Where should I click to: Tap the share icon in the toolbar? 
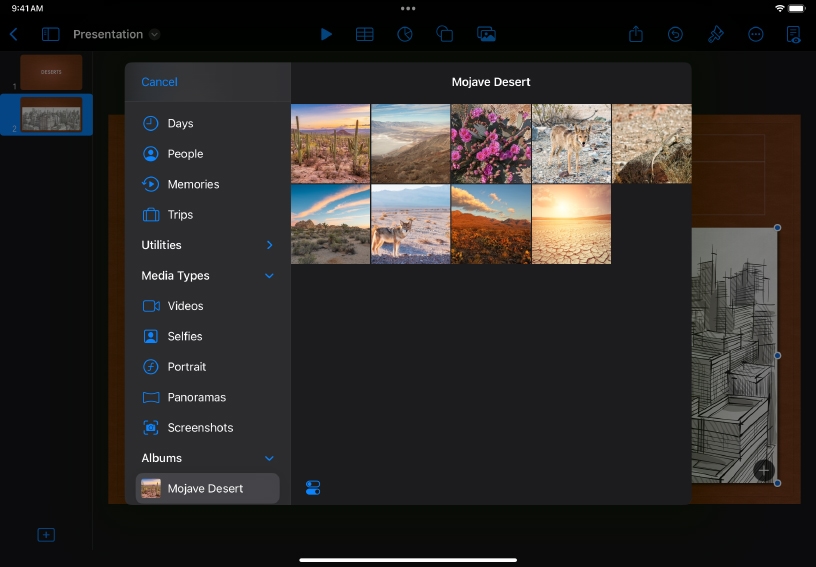[636, 34]
